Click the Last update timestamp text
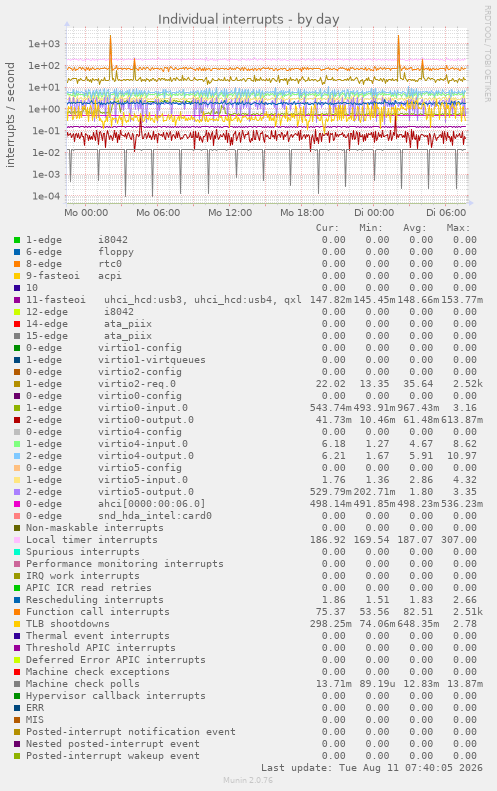The height and width of the screenshot is (791, 497). pyautogui.click(x=372, y=768)
